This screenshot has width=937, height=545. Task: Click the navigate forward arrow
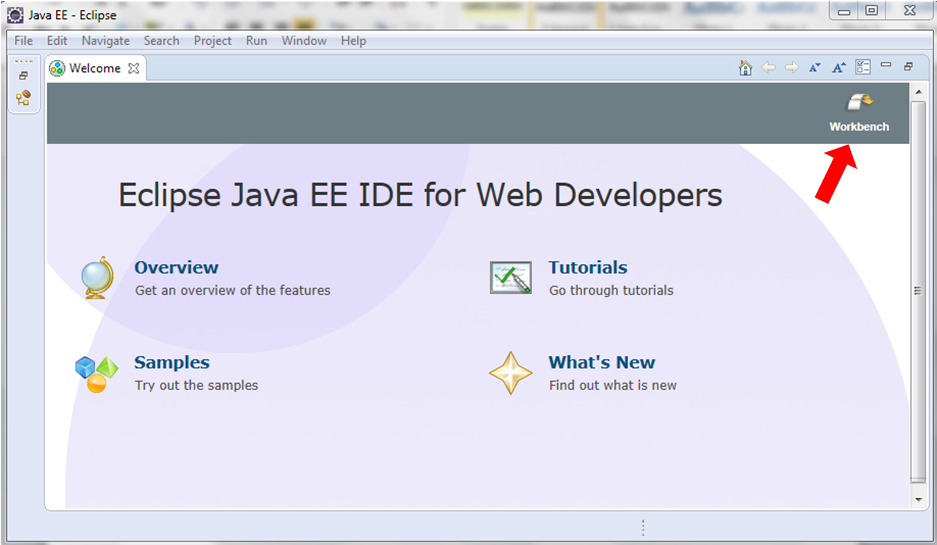pyautogui.click(x=791, y=68)
